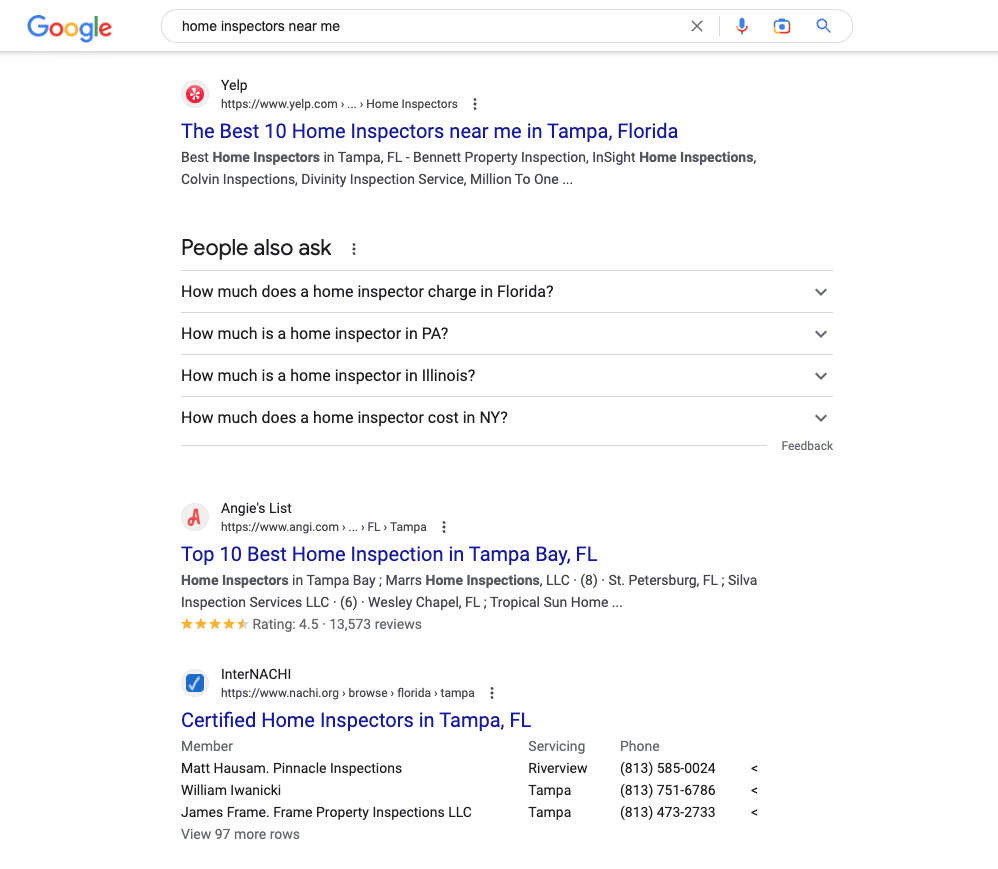Expand home inspector cost in NY question
Screen dimensions: 998x869
[507, 418]
